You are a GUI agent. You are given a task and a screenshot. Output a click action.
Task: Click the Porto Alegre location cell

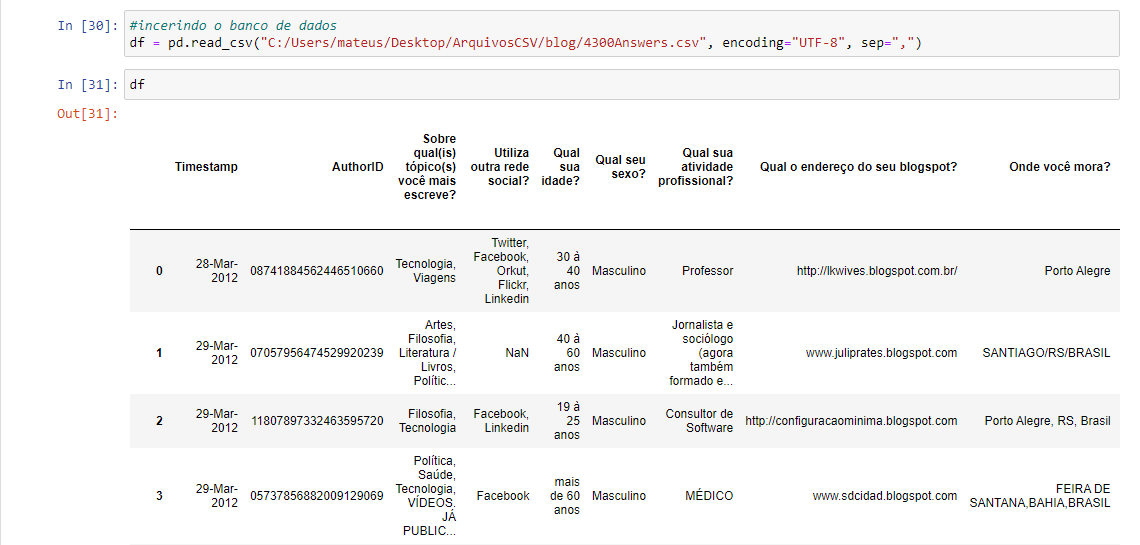point(1077,271)
